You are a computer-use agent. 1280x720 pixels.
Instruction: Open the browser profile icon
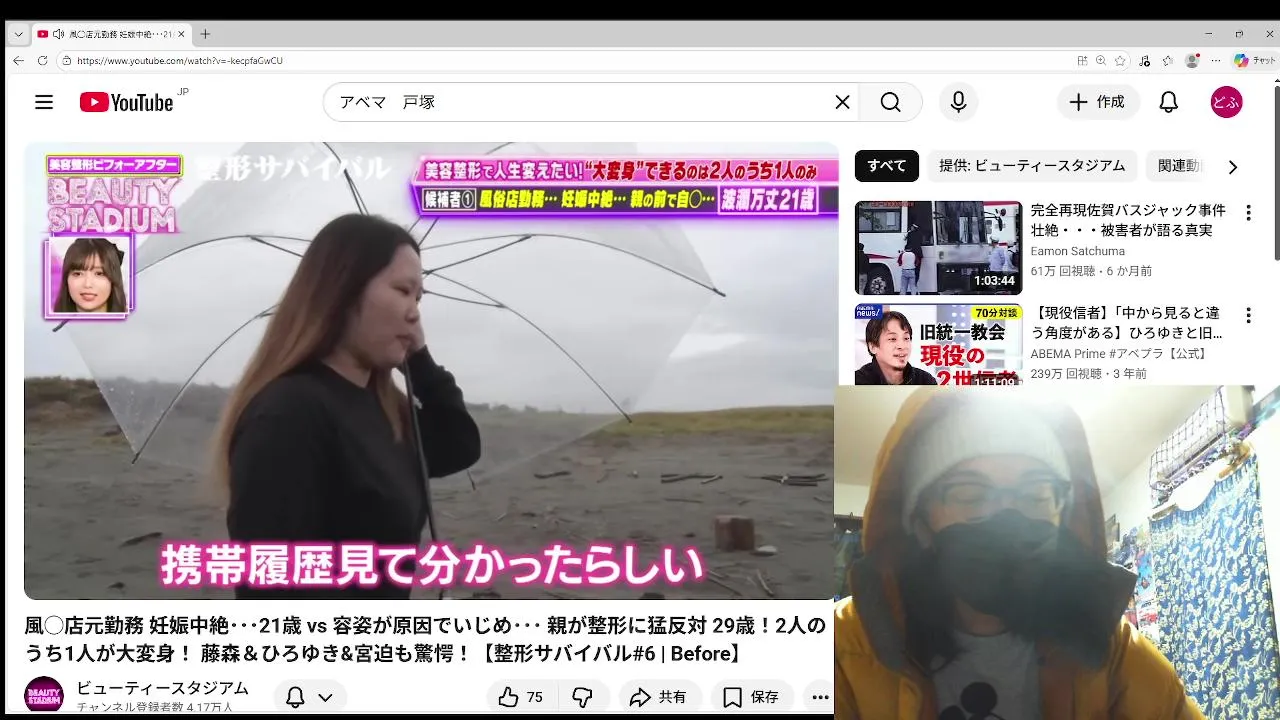tap(1191, 61)
